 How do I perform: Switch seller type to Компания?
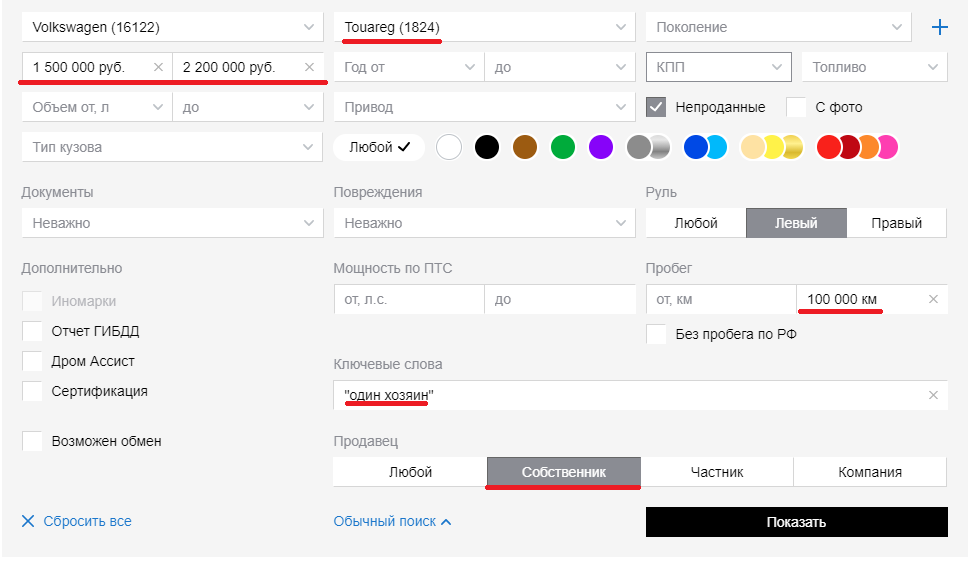click(869, 472)
